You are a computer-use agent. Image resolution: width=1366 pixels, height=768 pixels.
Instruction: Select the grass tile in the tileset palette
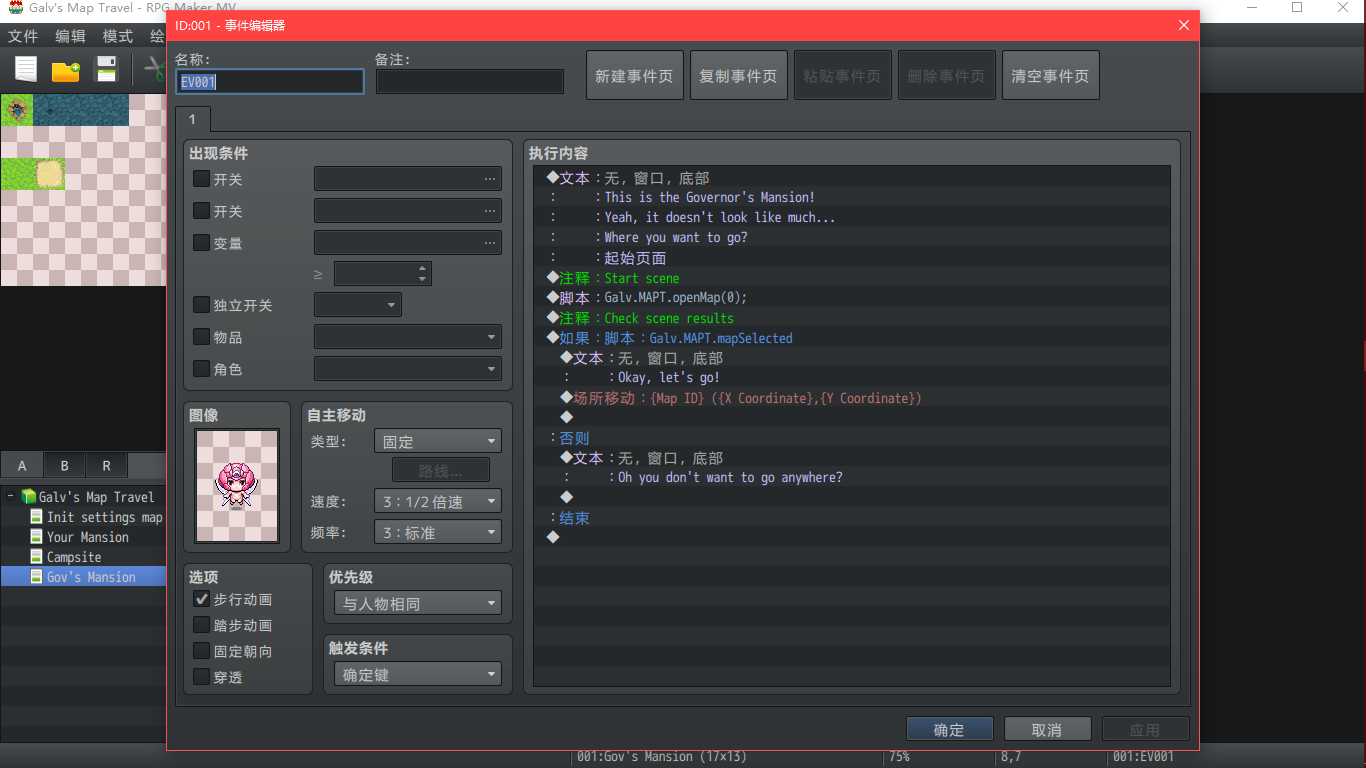tap(17, 173)
